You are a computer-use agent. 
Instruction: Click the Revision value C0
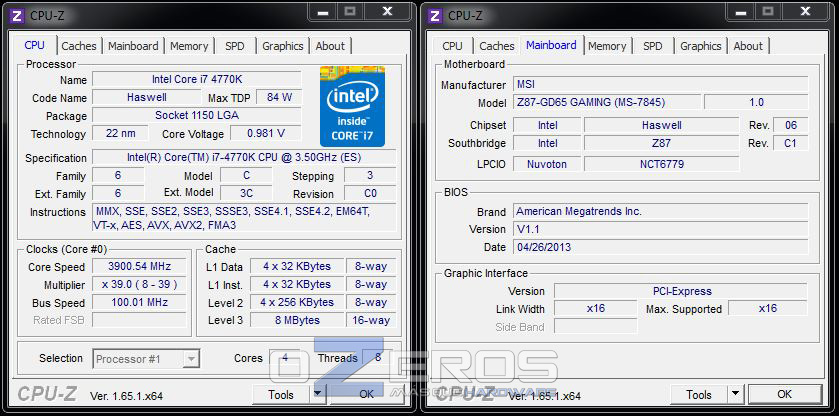point(370,193)
